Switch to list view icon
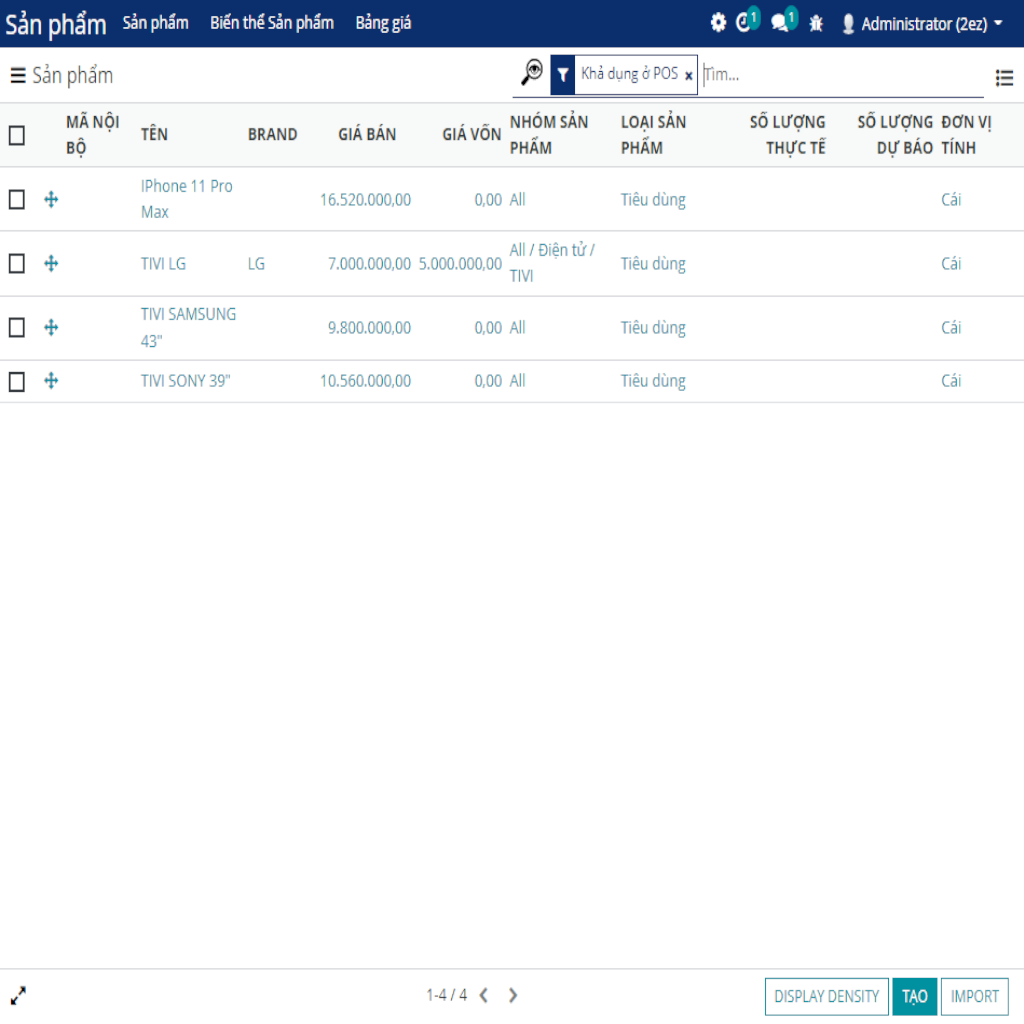The width and height of the screenshot is (1024, 1024). pos(1004,78)
